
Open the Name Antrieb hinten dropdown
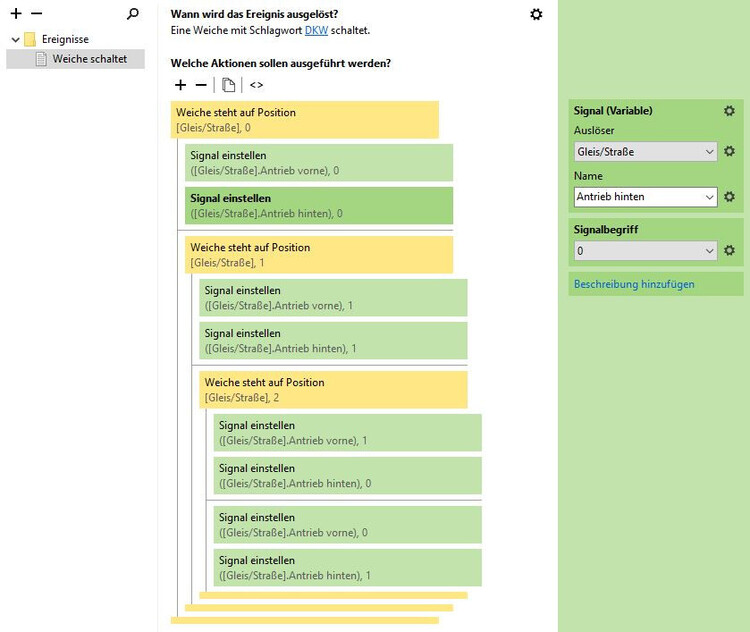pyautogui.click(x=646, y=197)
